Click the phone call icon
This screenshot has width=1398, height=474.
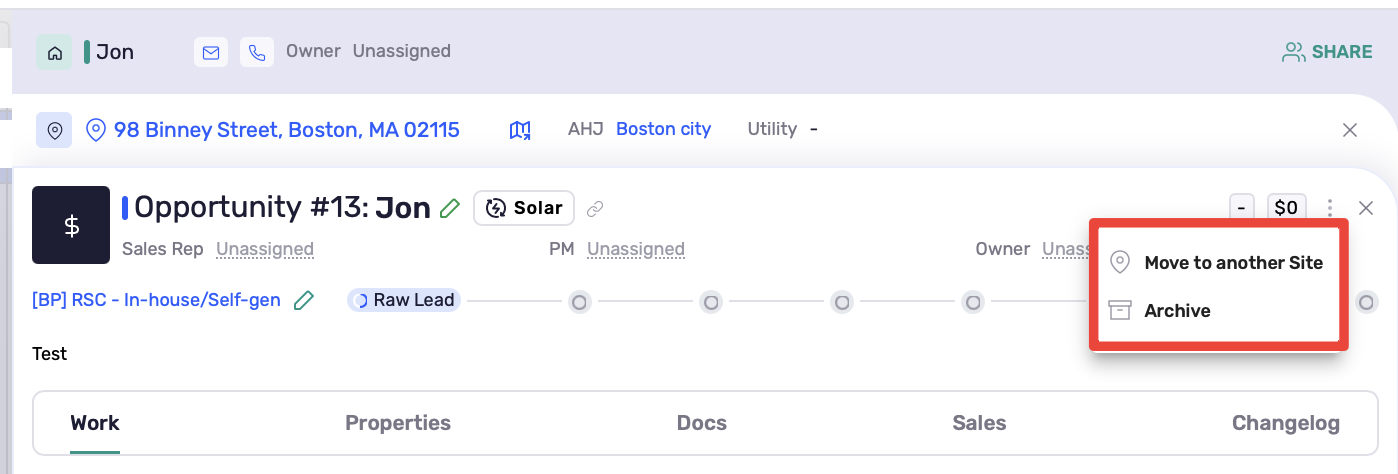point(257,52)
